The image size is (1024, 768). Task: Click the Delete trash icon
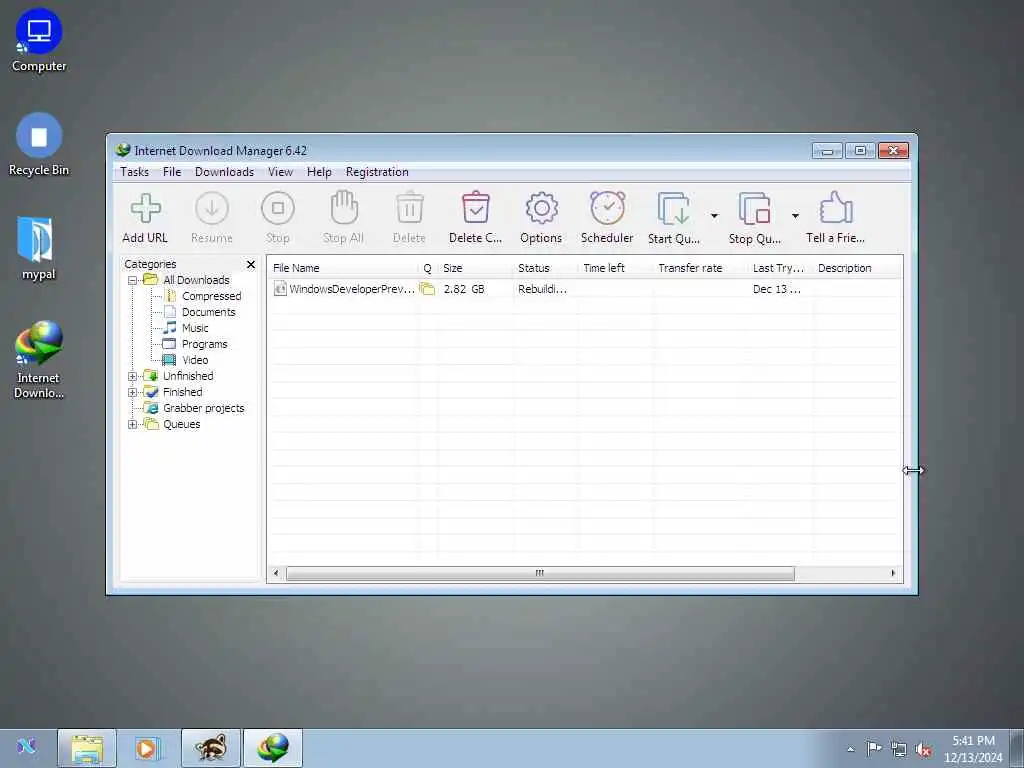tap(409, 208)
